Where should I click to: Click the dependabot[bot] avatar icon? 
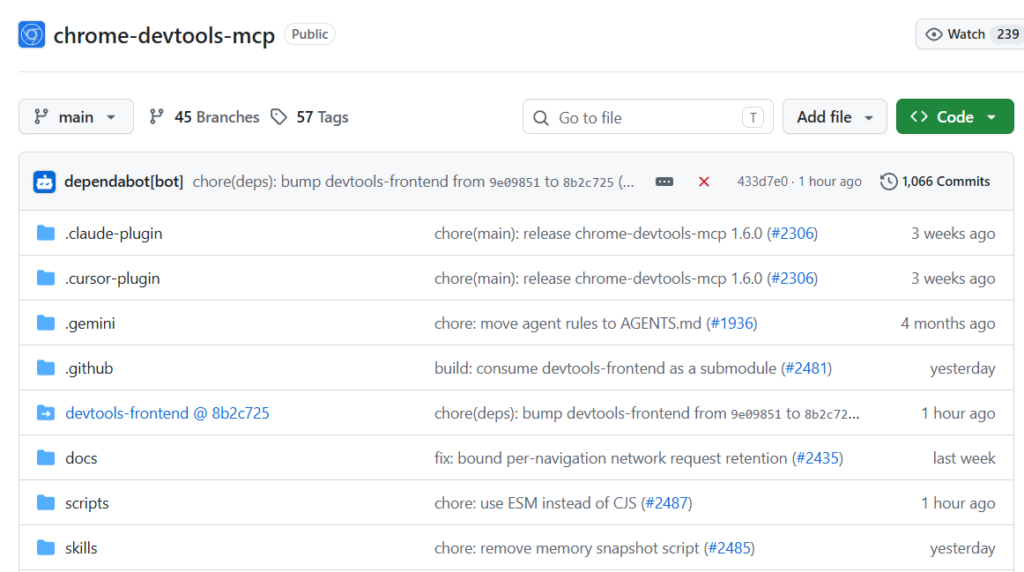click(44, 182)
